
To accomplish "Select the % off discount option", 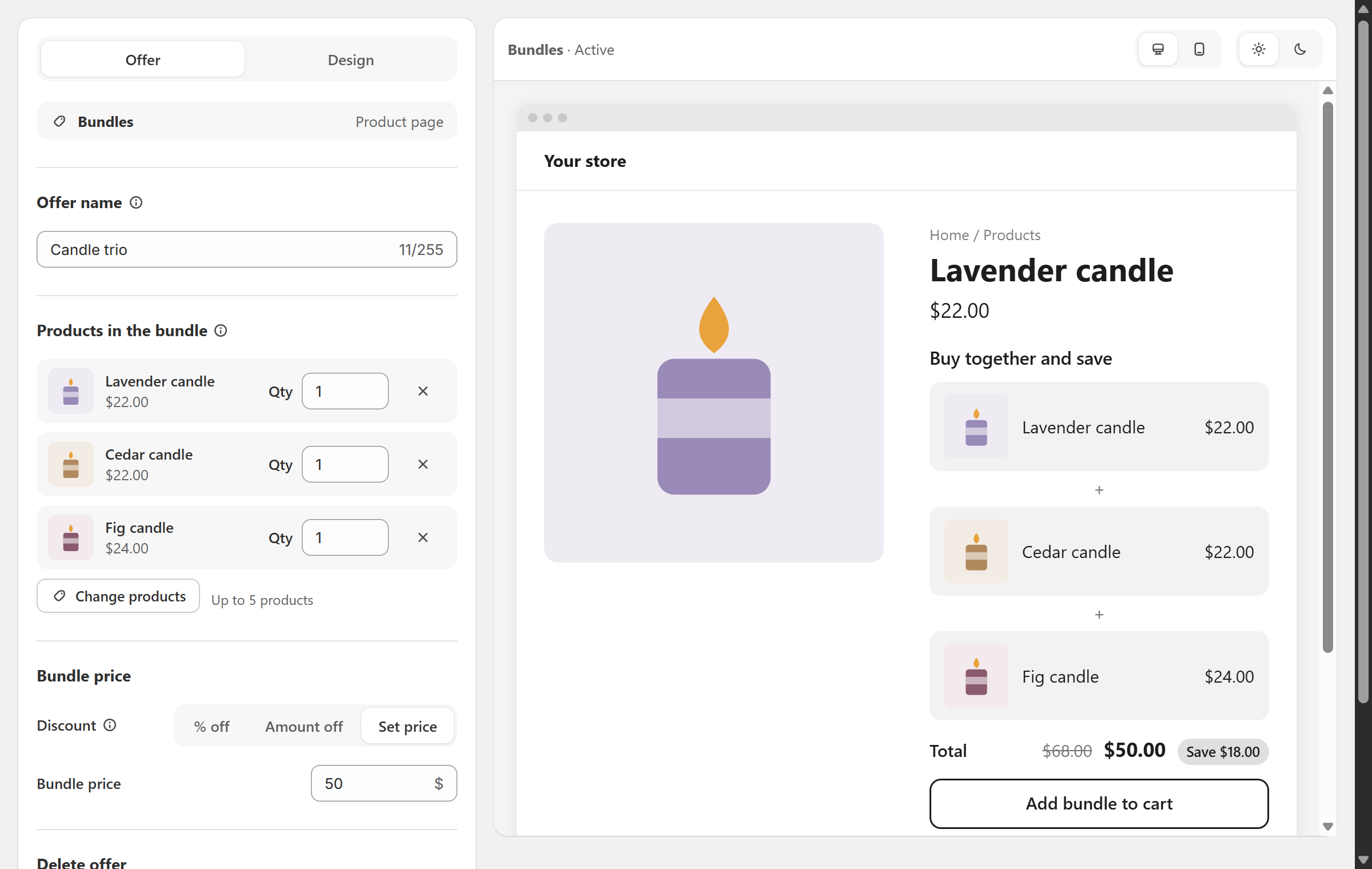I will (x=212, y=726).
